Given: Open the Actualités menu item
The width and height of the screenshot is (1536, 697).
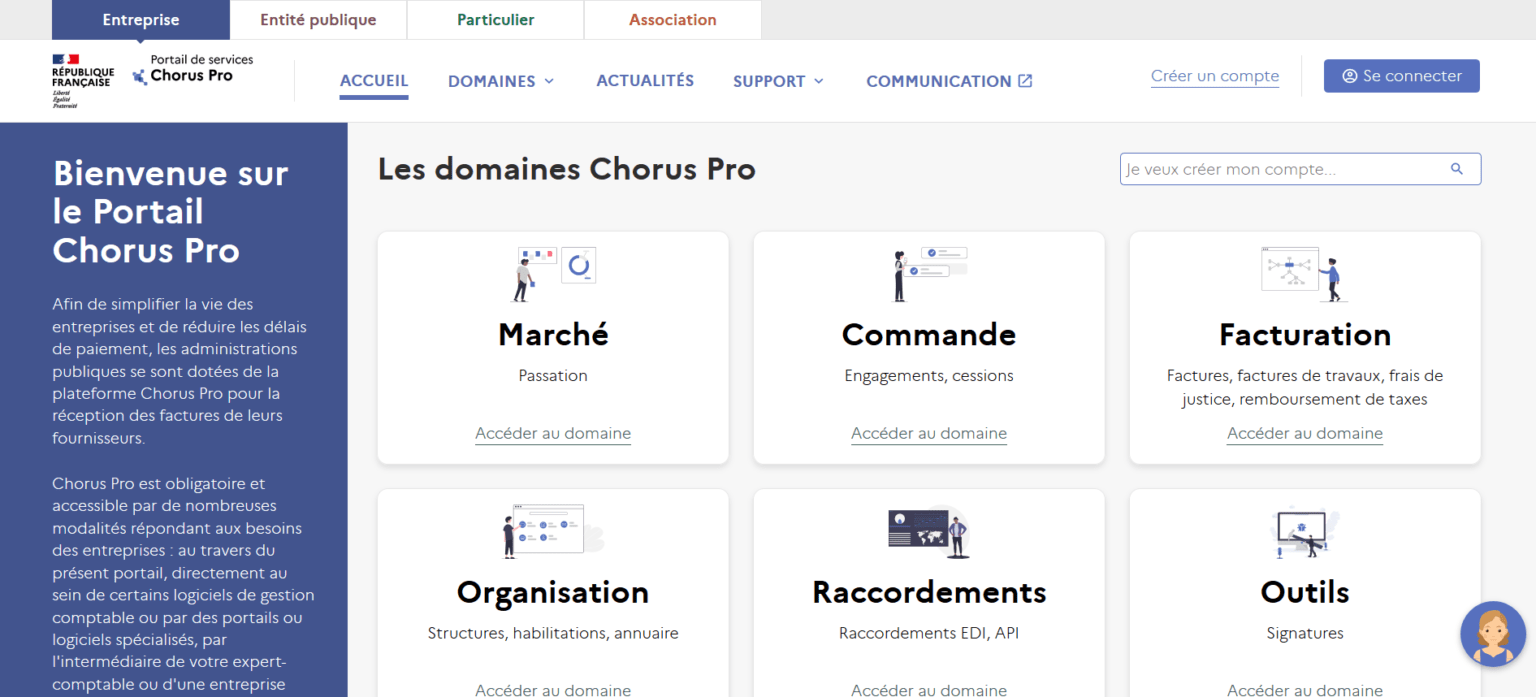Looking at the screenshot, I should click(645, 81).
